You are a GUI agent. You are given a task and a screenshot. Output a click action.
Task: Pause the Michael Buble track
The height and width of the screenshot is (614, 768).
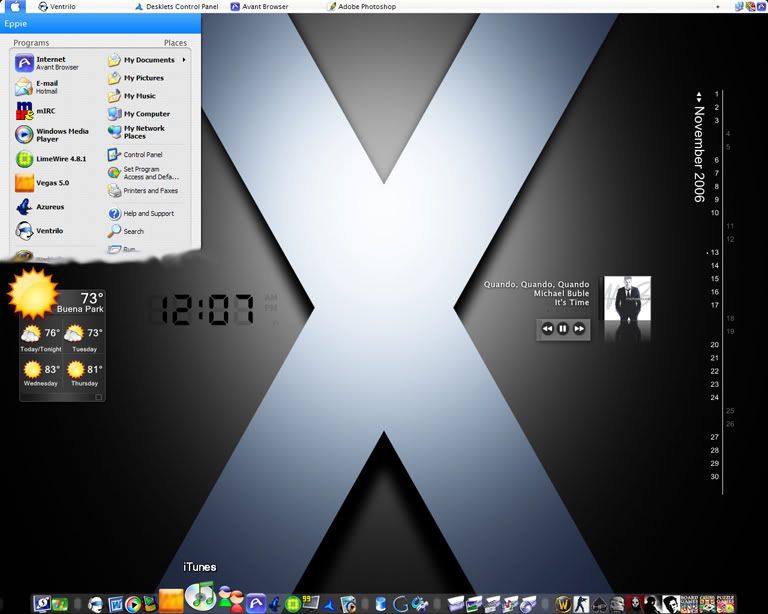(563, 329)
